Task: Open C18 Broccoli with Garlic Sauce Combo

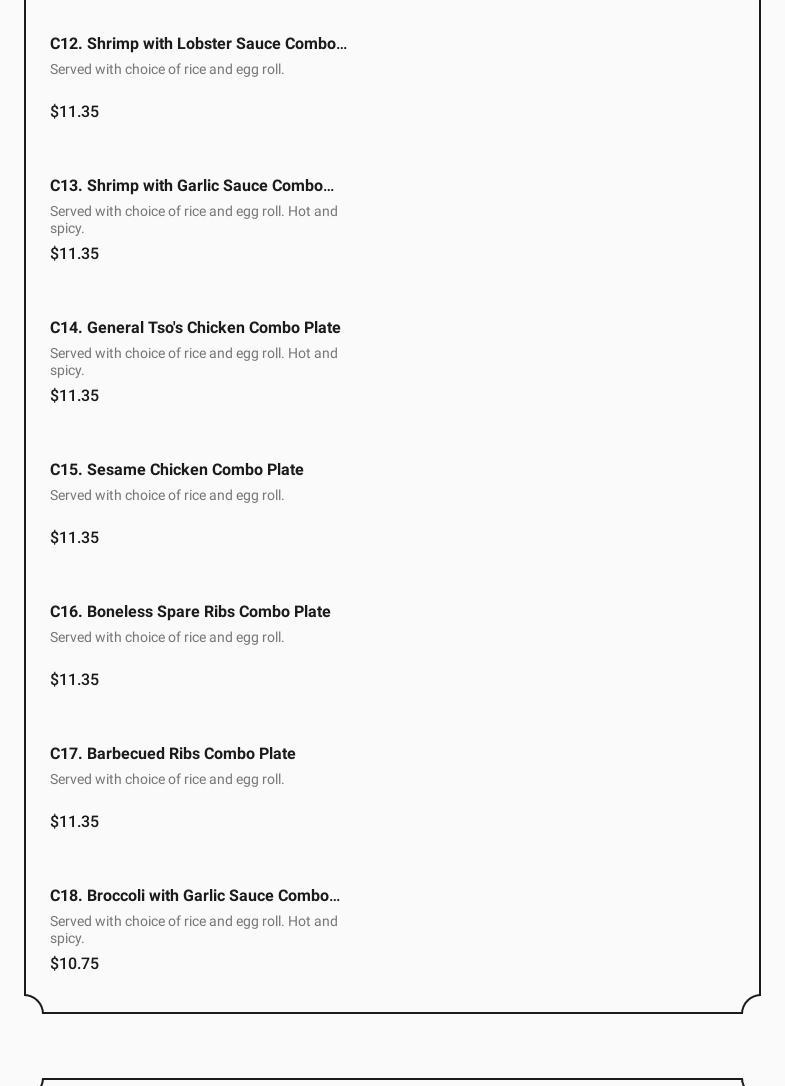Action: point(195,896)
